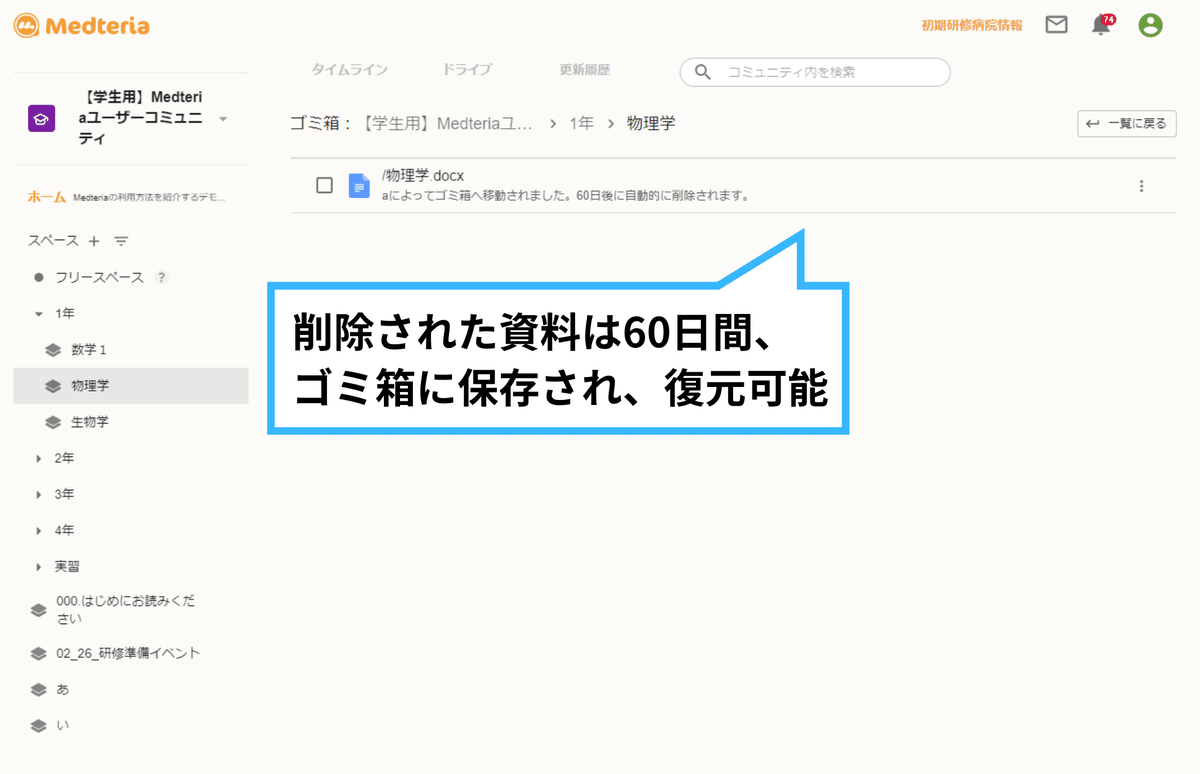Select the 生物学 space
Screen dimensions: 1200x774
(x=90, y=422)
